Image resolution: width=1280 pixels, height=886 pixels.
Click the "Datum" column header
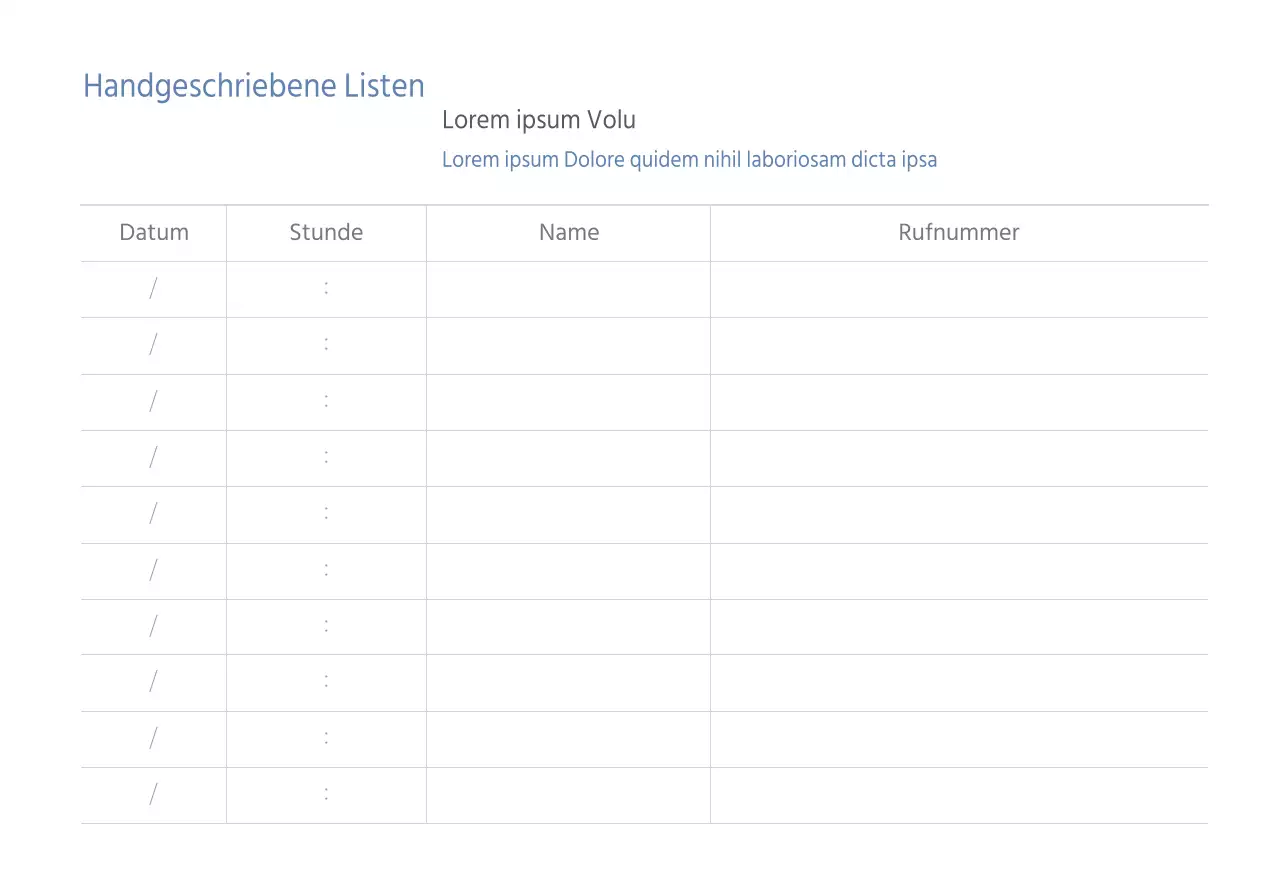click(154, 233)
